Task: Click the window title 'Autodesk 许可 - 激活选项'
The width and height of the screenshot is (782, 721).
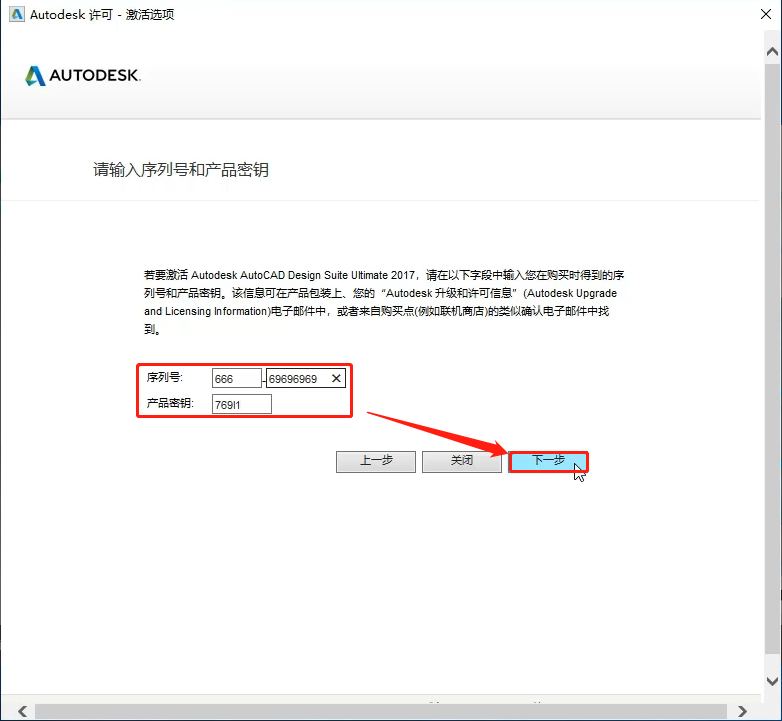Action: point(102,14)
